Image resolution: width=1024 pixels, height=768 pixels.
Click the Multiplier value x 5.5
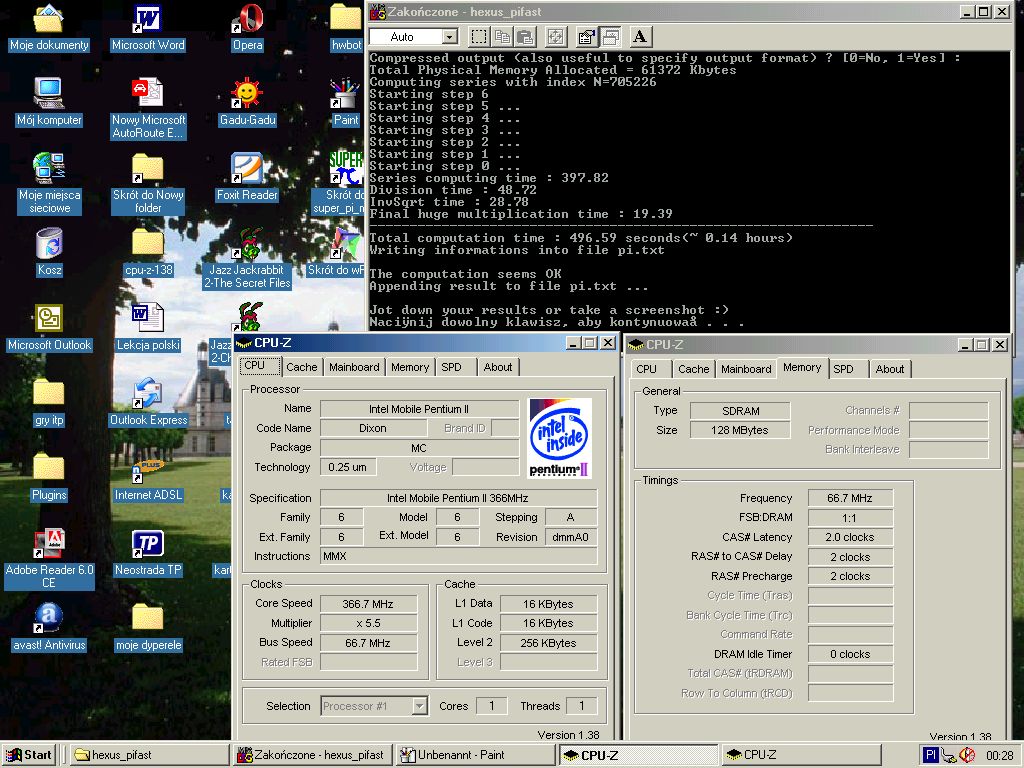tap(368, 623)
